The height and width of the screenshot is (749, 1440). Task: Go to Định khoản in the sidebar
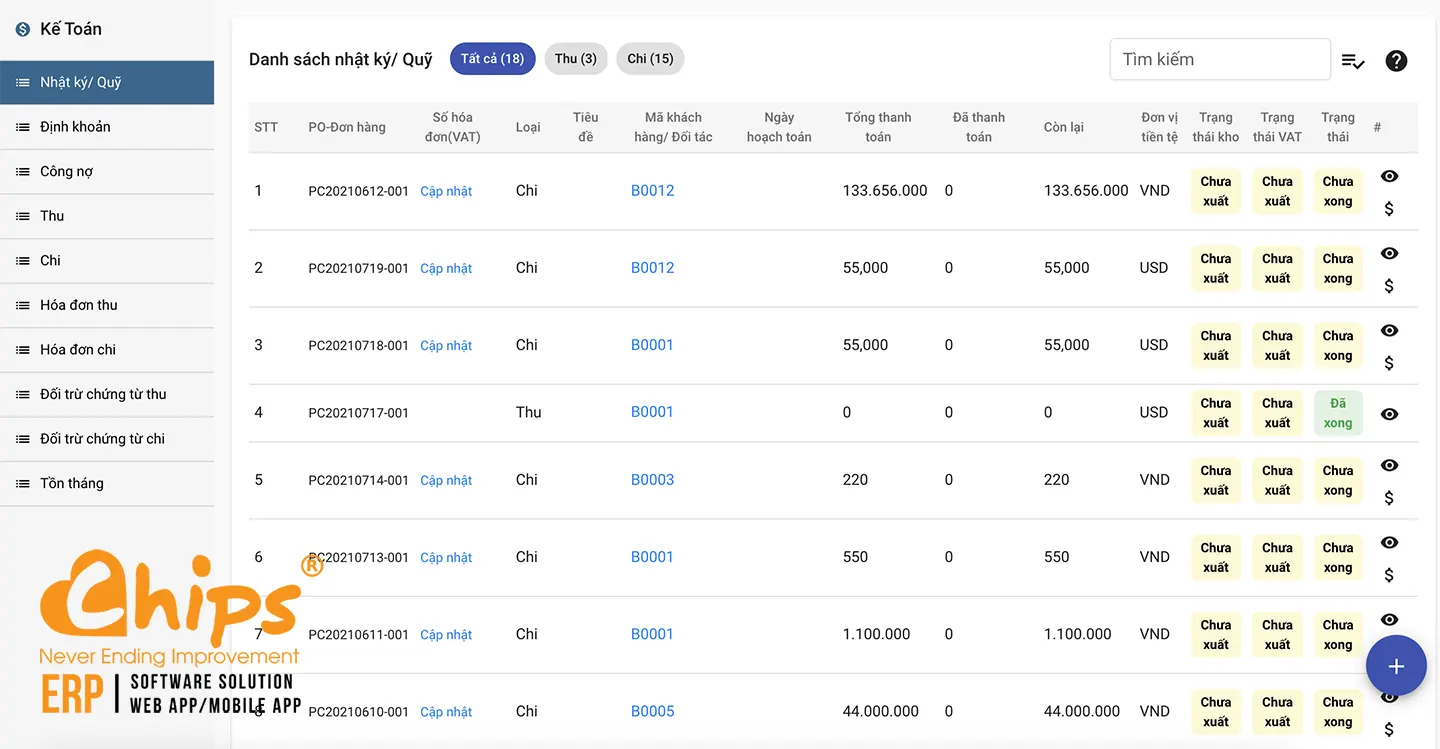coord(107,127)
